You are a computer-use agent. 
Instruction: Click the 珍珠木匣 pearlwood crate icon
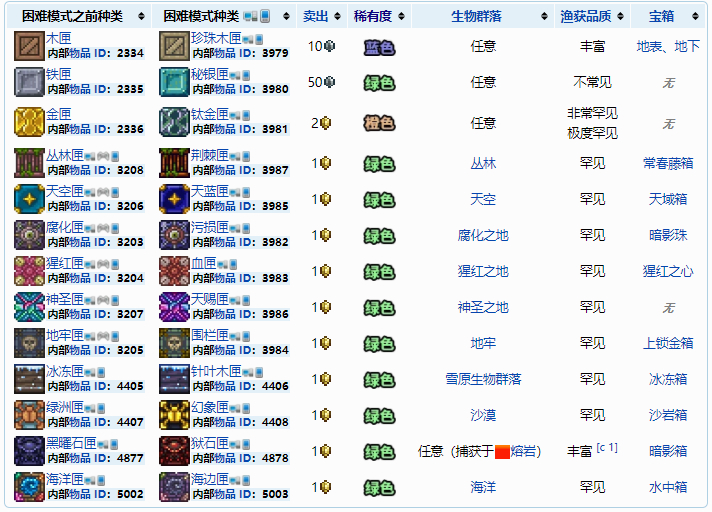point(174,46)
